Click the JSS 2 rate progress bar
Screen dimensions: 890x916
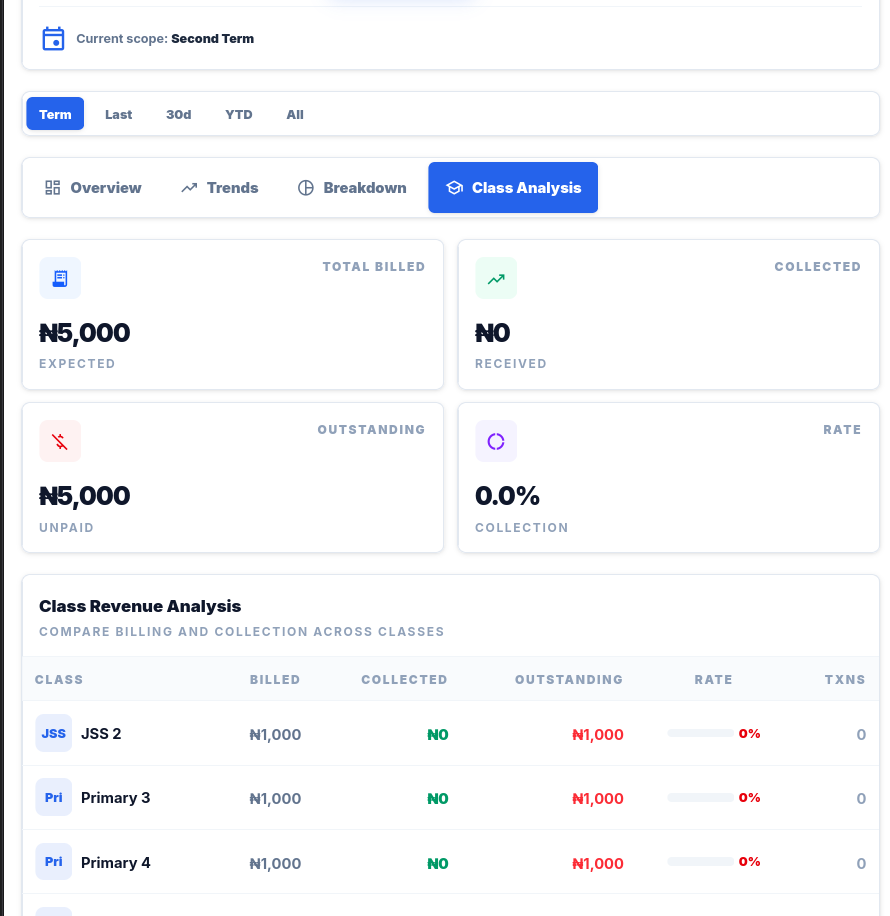(701, 733)
